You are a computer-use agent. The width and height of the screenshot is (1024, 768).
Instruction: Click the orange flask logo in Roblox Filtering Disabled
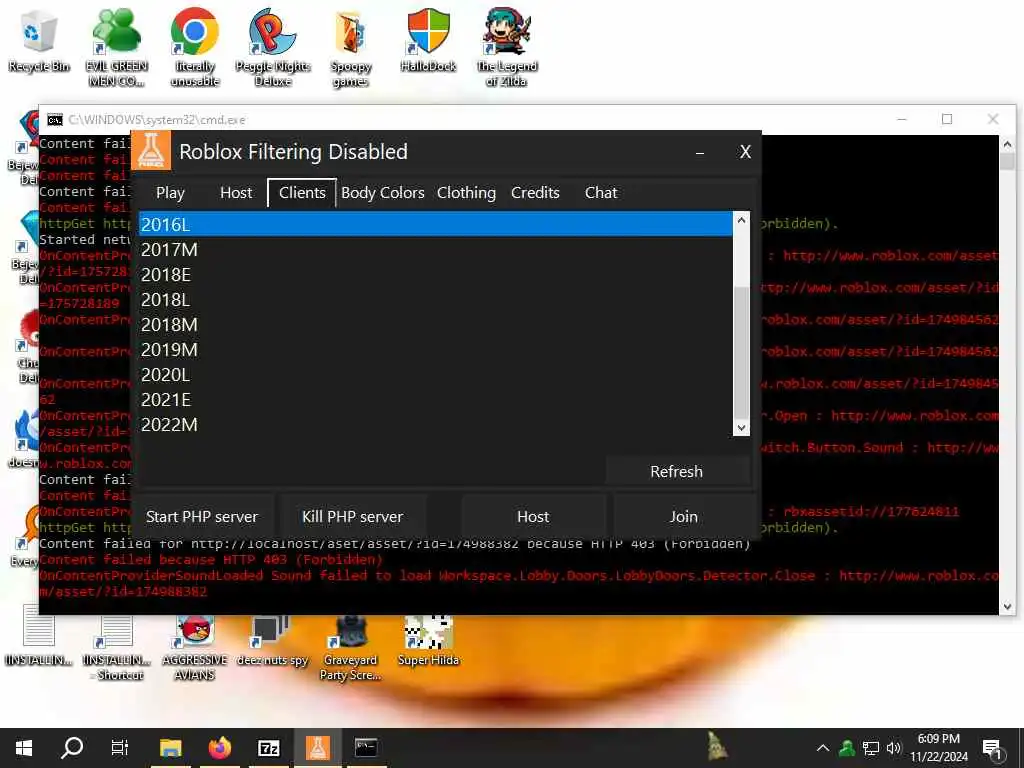[x=151, y=151]
